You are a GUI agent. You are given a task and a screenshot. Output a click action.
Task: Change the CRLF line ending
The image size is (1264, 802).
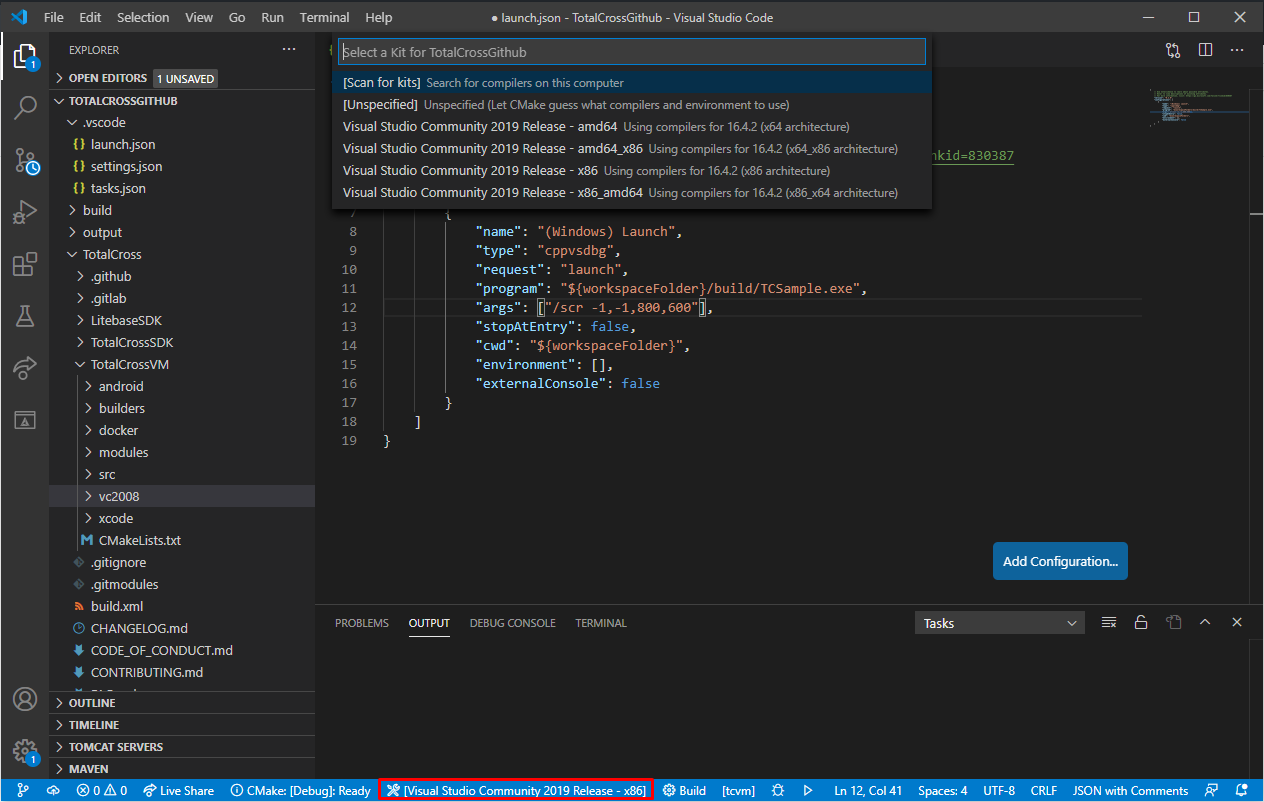click(1043, 790)
